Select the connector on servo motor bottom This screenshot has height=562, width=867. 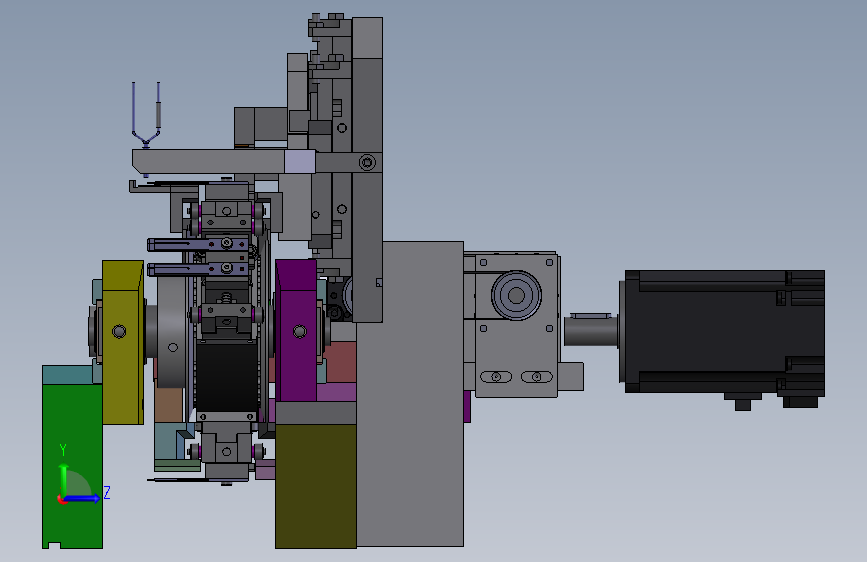click(x=743, y=402)
